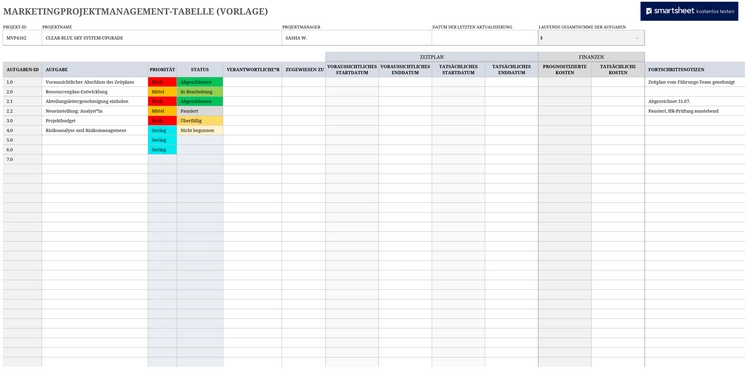
Task: Select the ZEITPLAN group header
Action: (432, 57)
